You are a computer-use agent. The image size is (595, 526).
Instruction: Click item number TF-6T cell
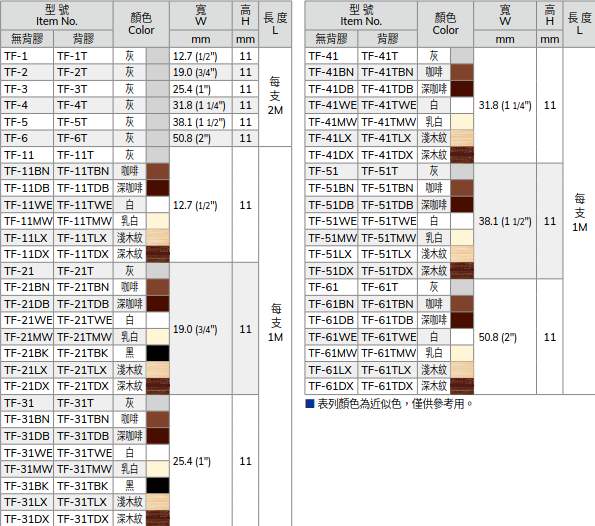83,138
